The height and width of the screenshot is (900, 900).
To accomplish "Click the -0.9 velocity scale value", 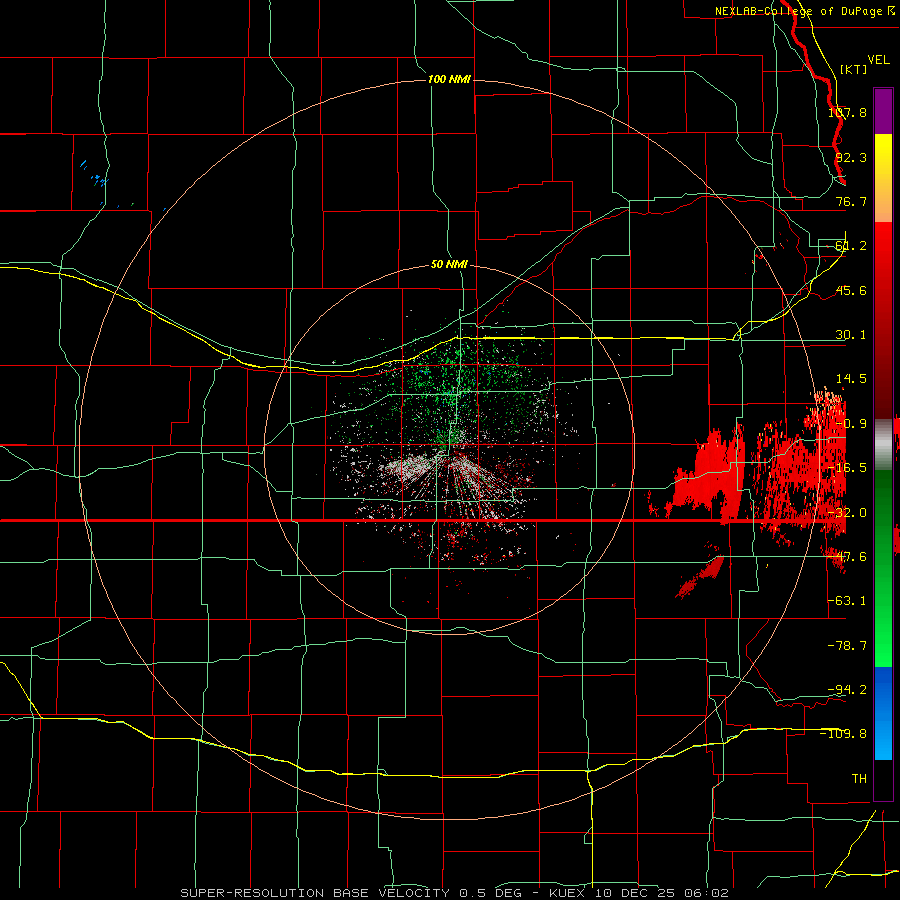I will tap(851, 424).
